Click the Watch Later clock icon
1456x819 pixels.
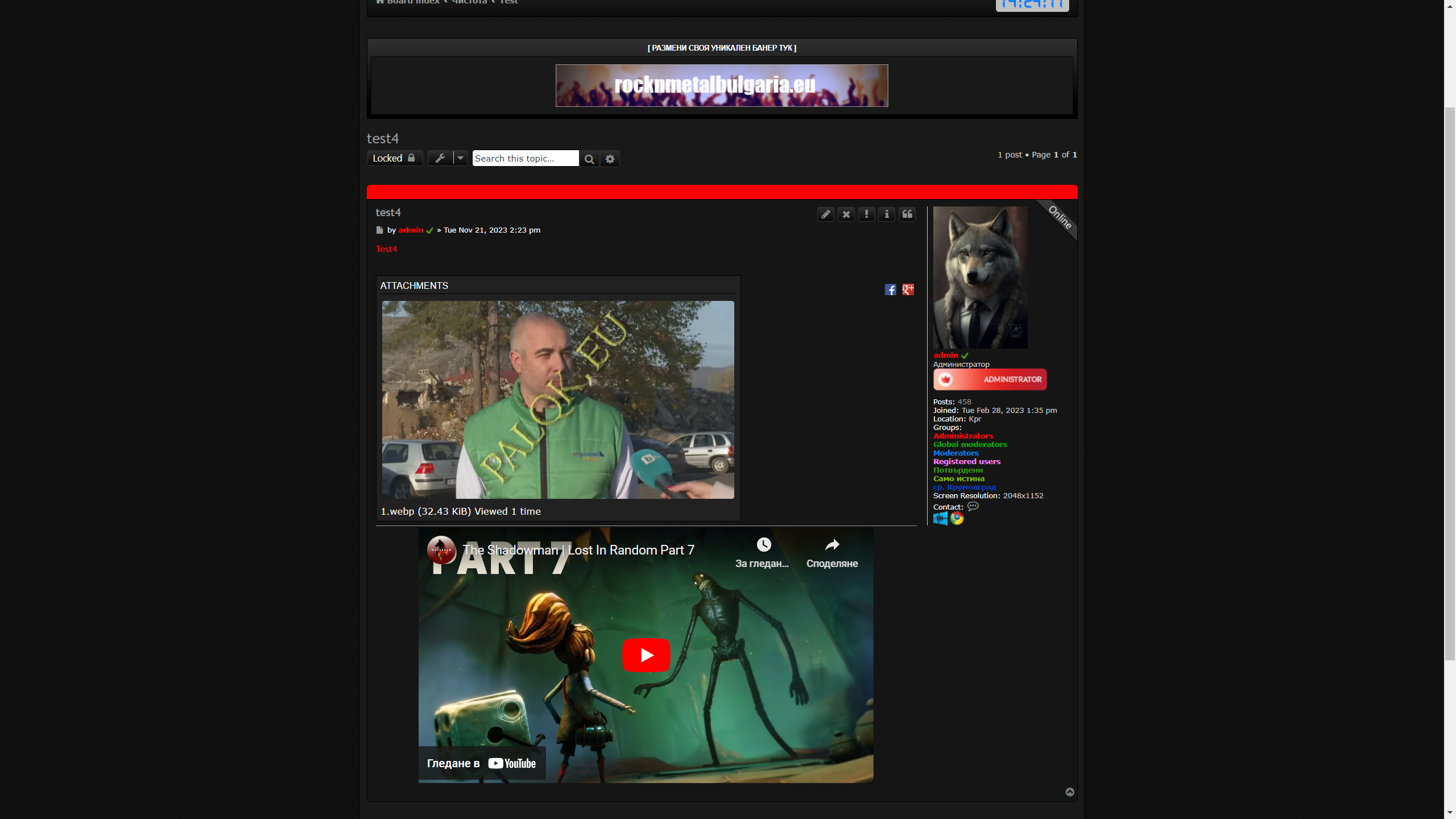coord(764,545)
